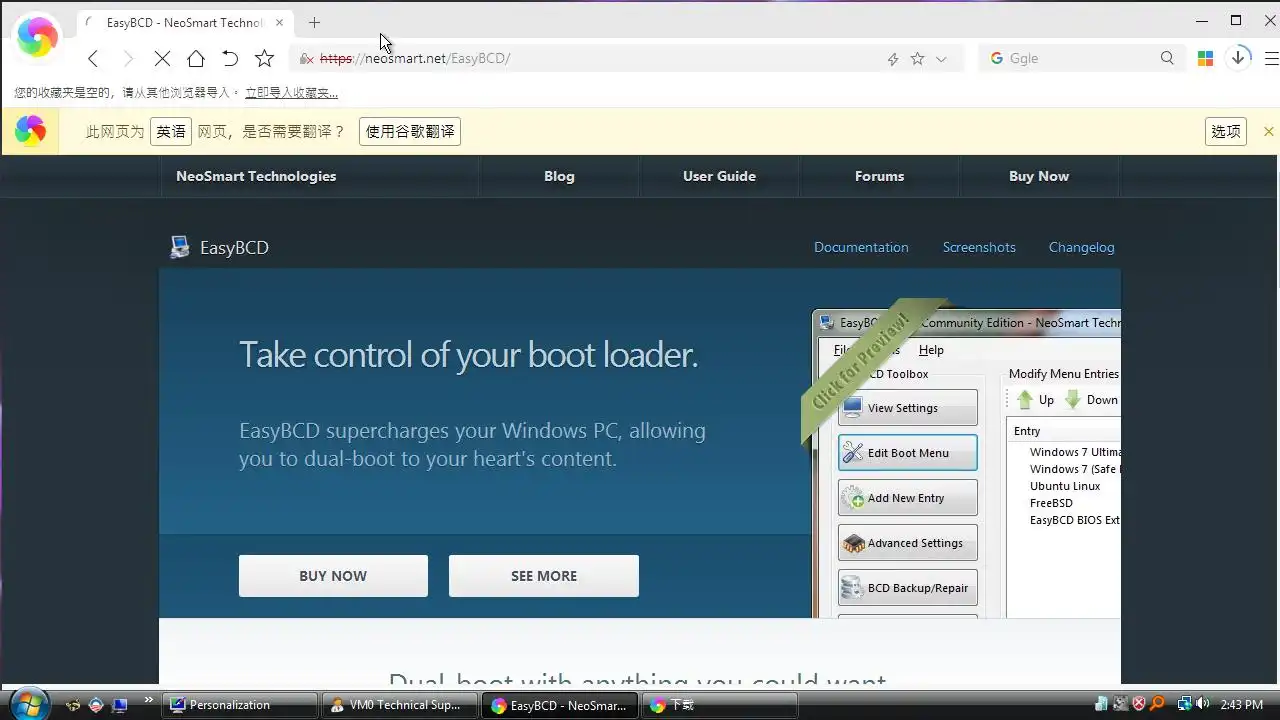
Task: Select the EasyBCD - NeoSmart tab
Action: pyautogui.click(x=184, y=22)
